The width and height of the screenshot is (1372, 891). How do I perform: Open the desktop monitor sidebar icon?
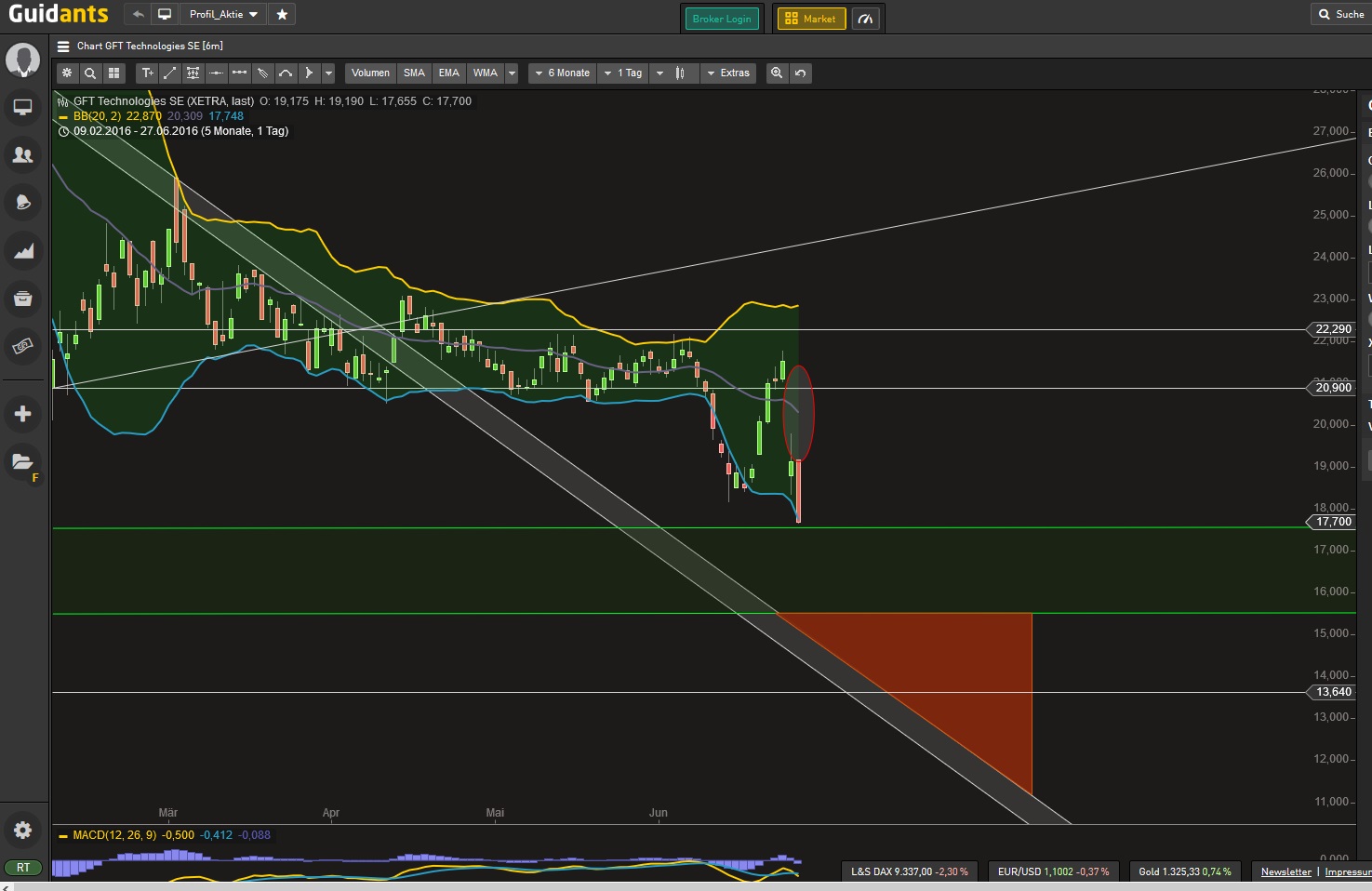(x=23, y=107)
